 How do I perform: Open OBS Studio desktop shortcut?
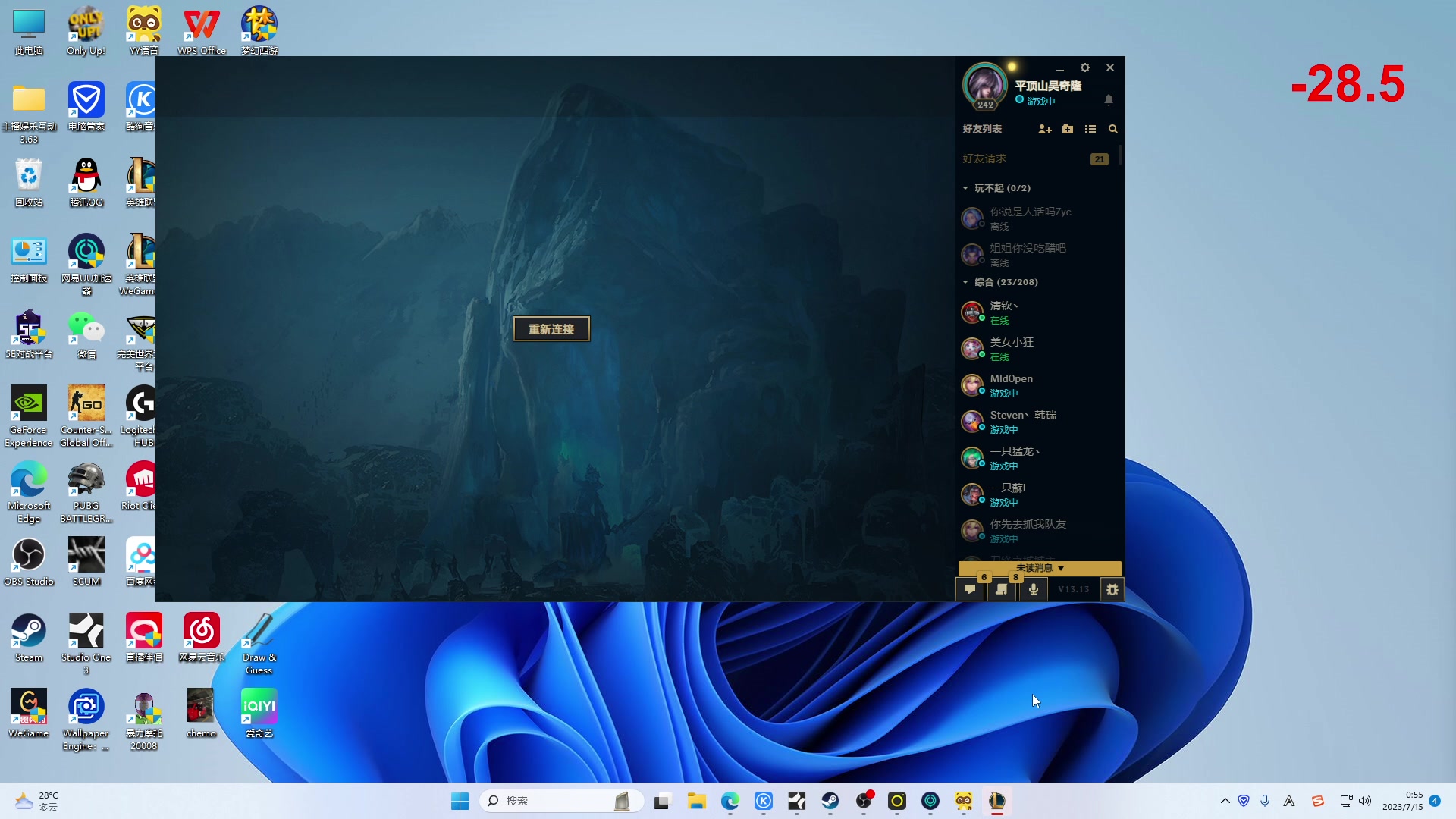click(x=29, y=562)
